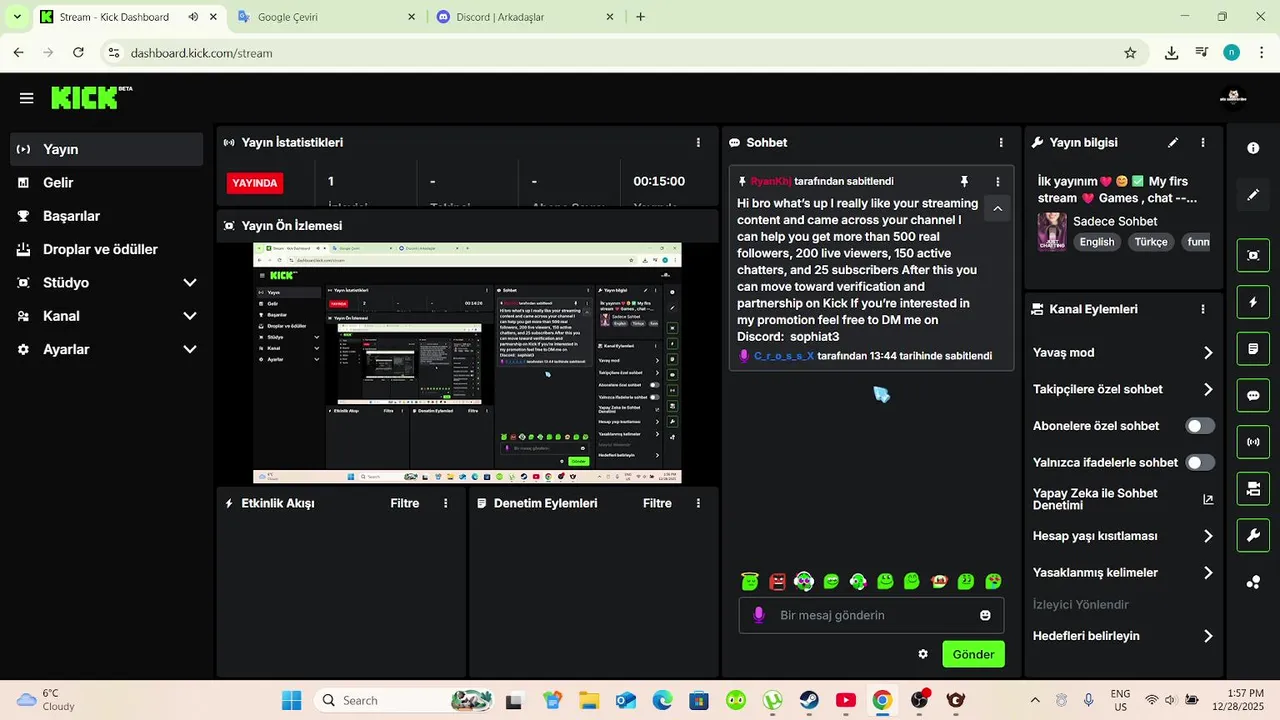Click the pencil edit icon in right rail

coord(1253,195)
